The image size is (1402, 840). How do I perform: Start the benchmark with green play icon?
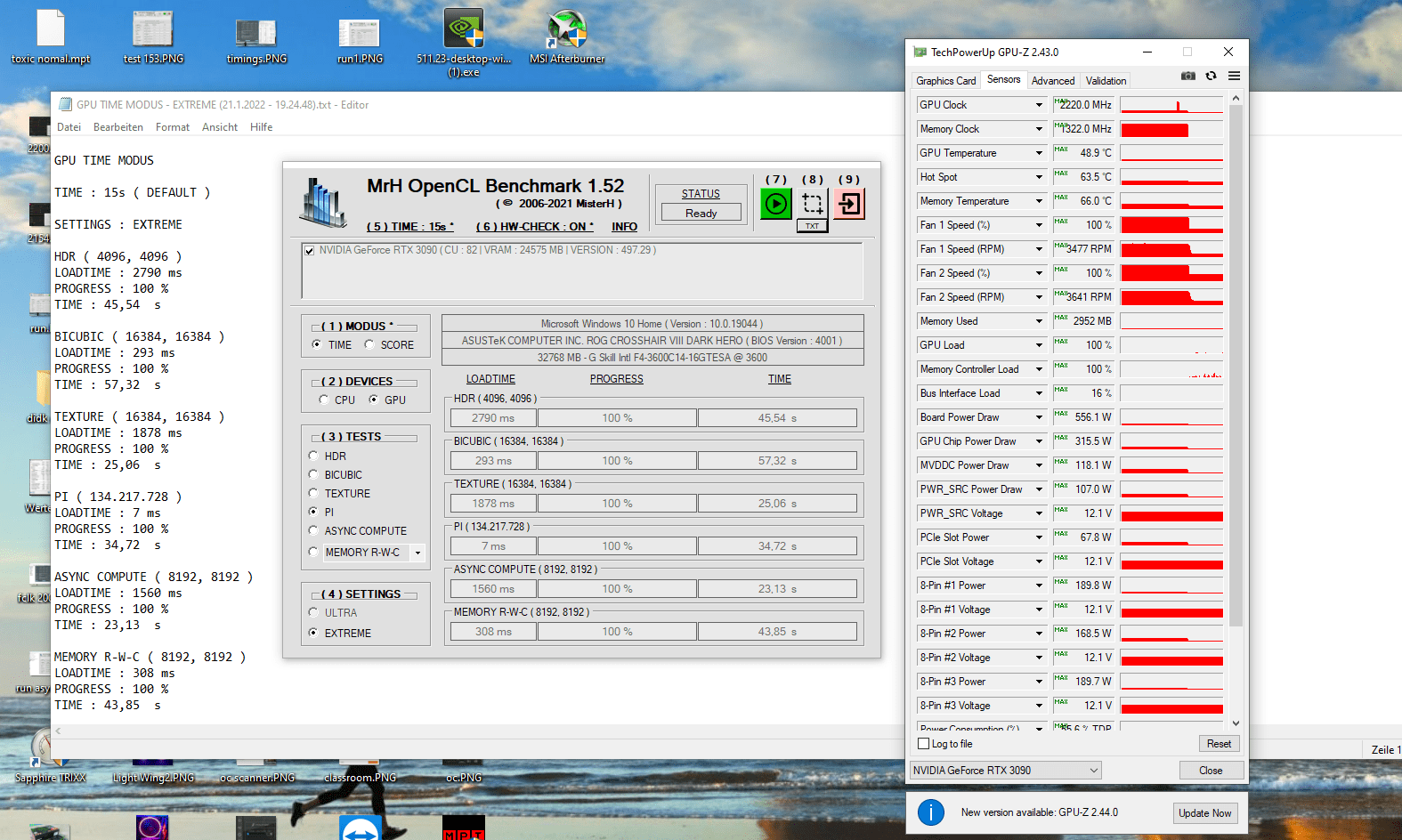click(776, 204)
